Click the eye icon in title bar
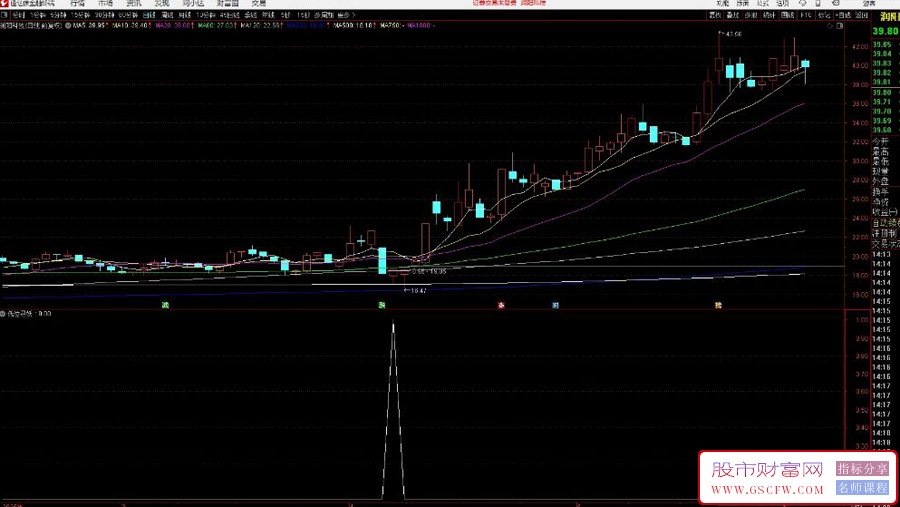 (x=835, y=3)
